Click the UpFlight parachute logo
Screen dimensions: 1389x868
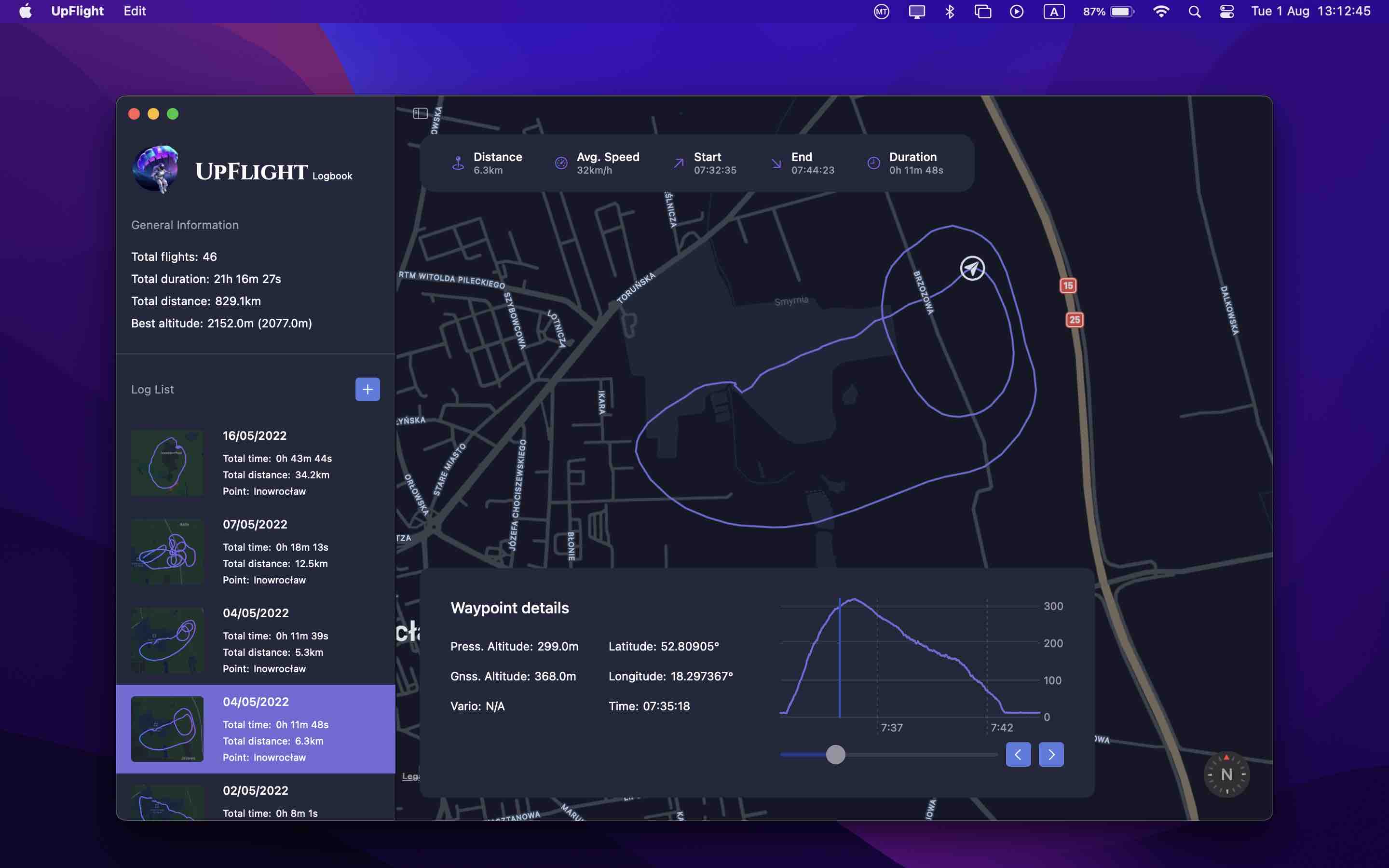(156, 169)
